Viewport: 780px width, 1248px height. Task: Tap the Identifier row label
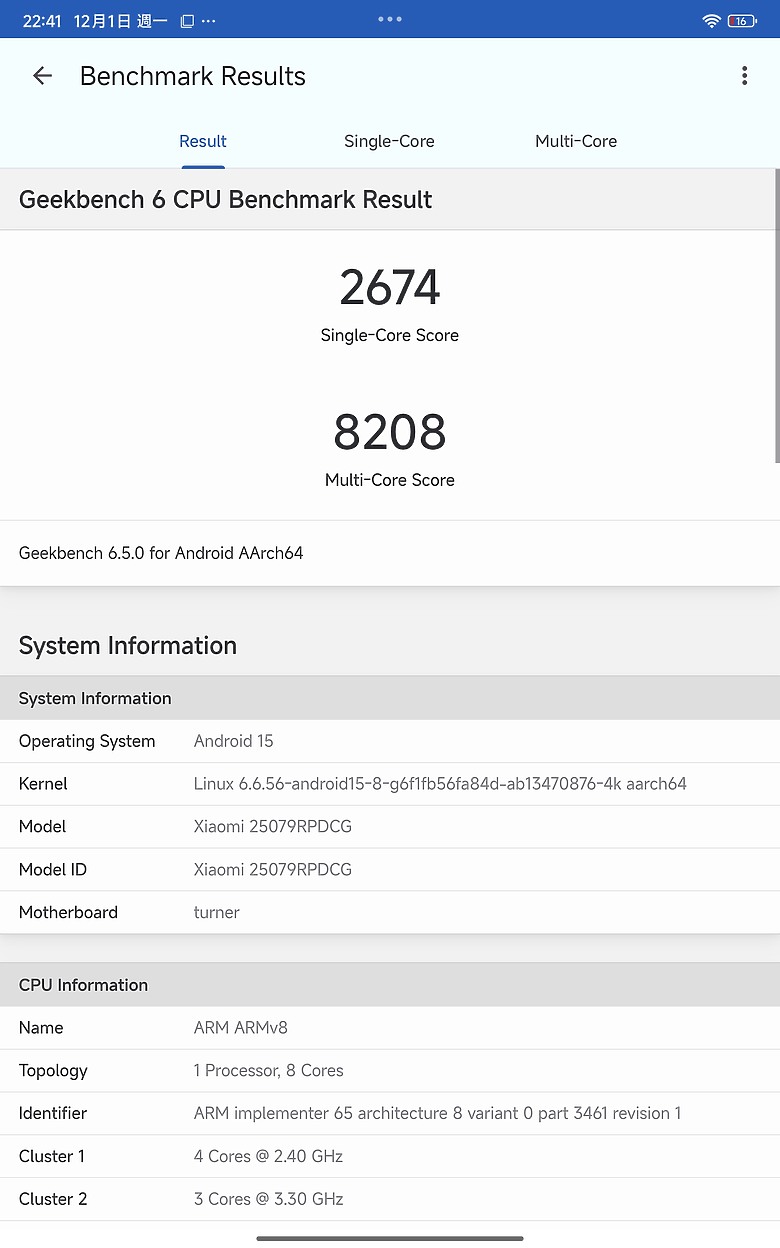[53, 1113]
